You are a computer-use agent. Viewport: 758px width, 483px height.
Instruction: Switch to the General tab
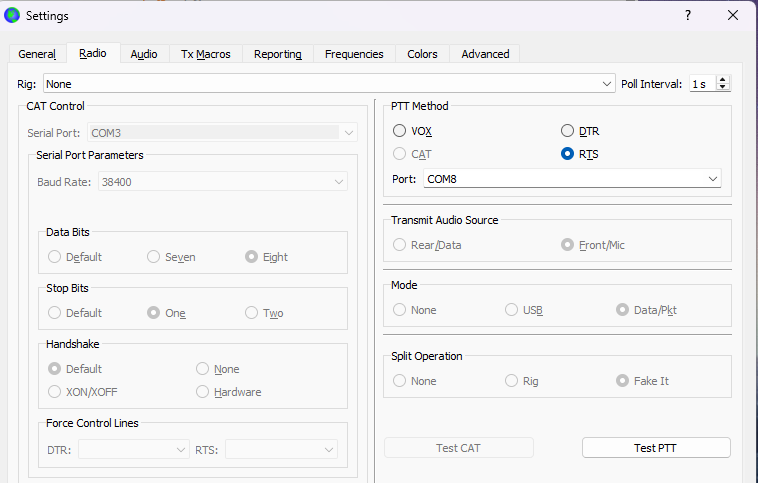37,54
